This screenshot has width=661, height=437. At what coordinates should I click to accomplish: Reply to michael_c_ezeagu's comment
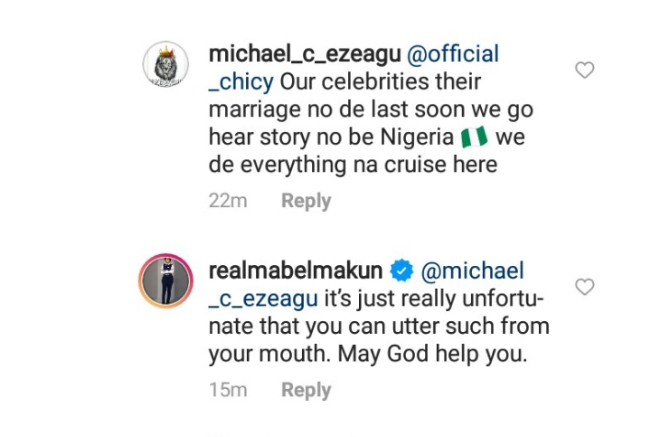click(x=306, y=201)
